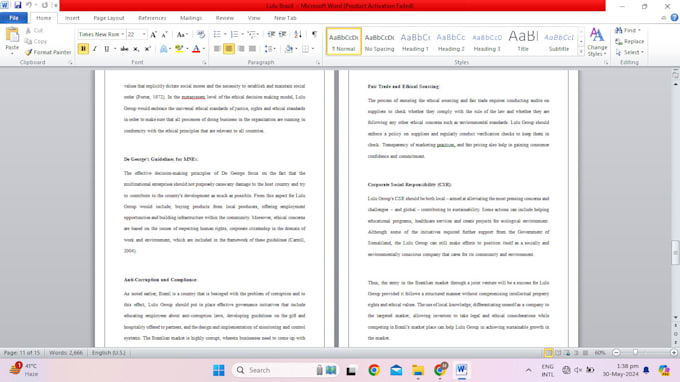Image resolution: width=680 pixels, height=382 pixels.
Task: Click the zoom slider in status bar
Action: tap(636, 353)
